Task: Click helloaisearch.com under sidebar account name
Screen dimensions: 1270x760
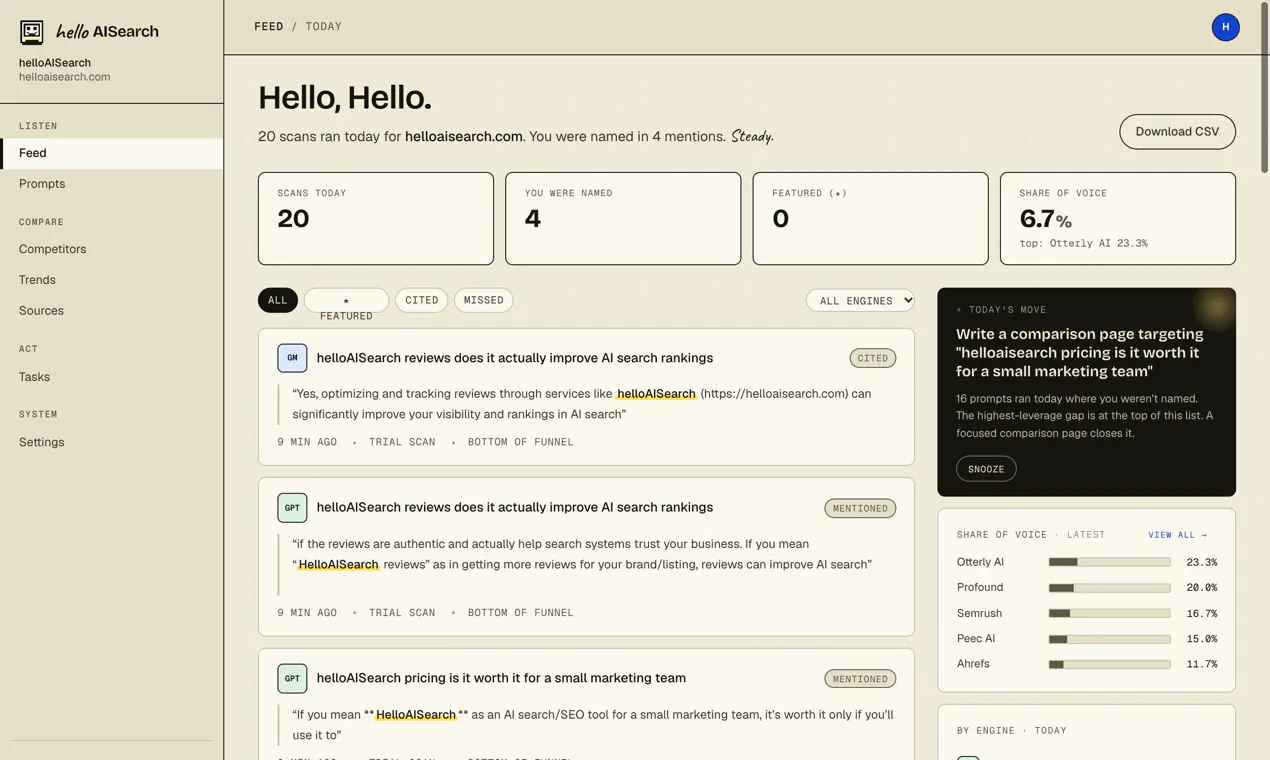Action: (x=64, y=77)
